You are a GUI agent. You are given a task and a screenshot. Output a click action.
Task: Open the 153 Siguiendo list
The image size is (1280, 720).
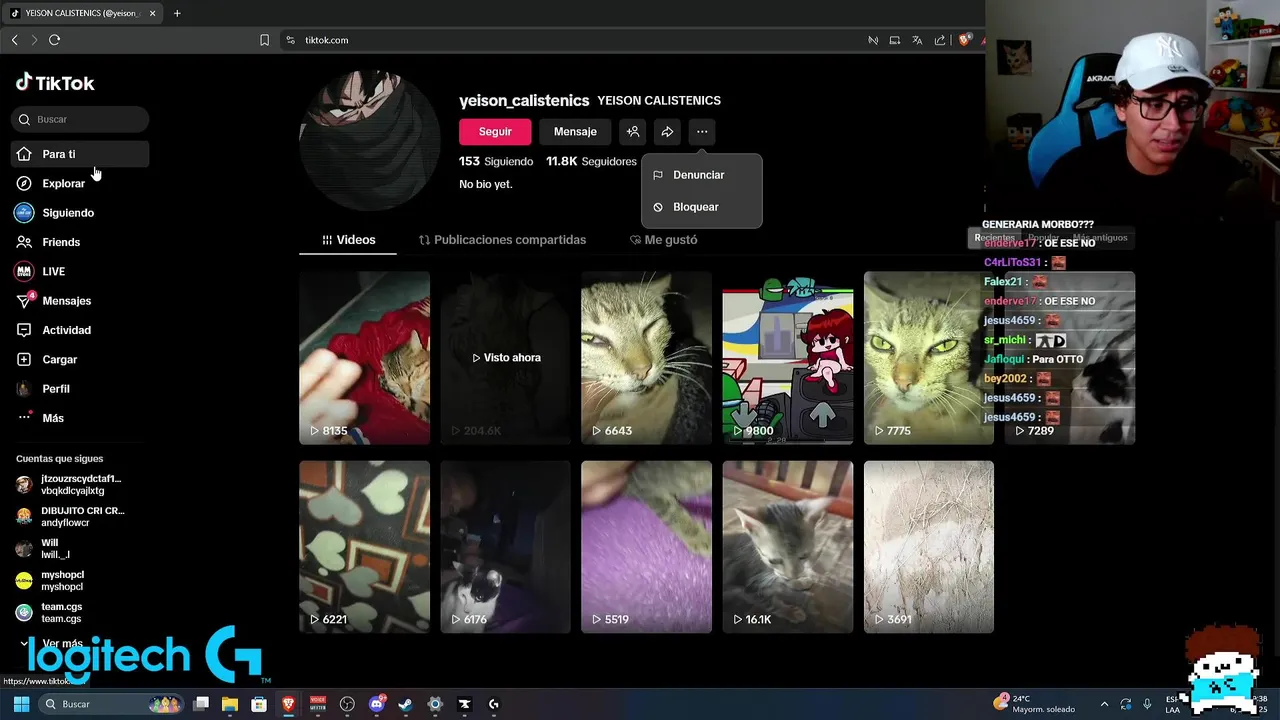496,161
